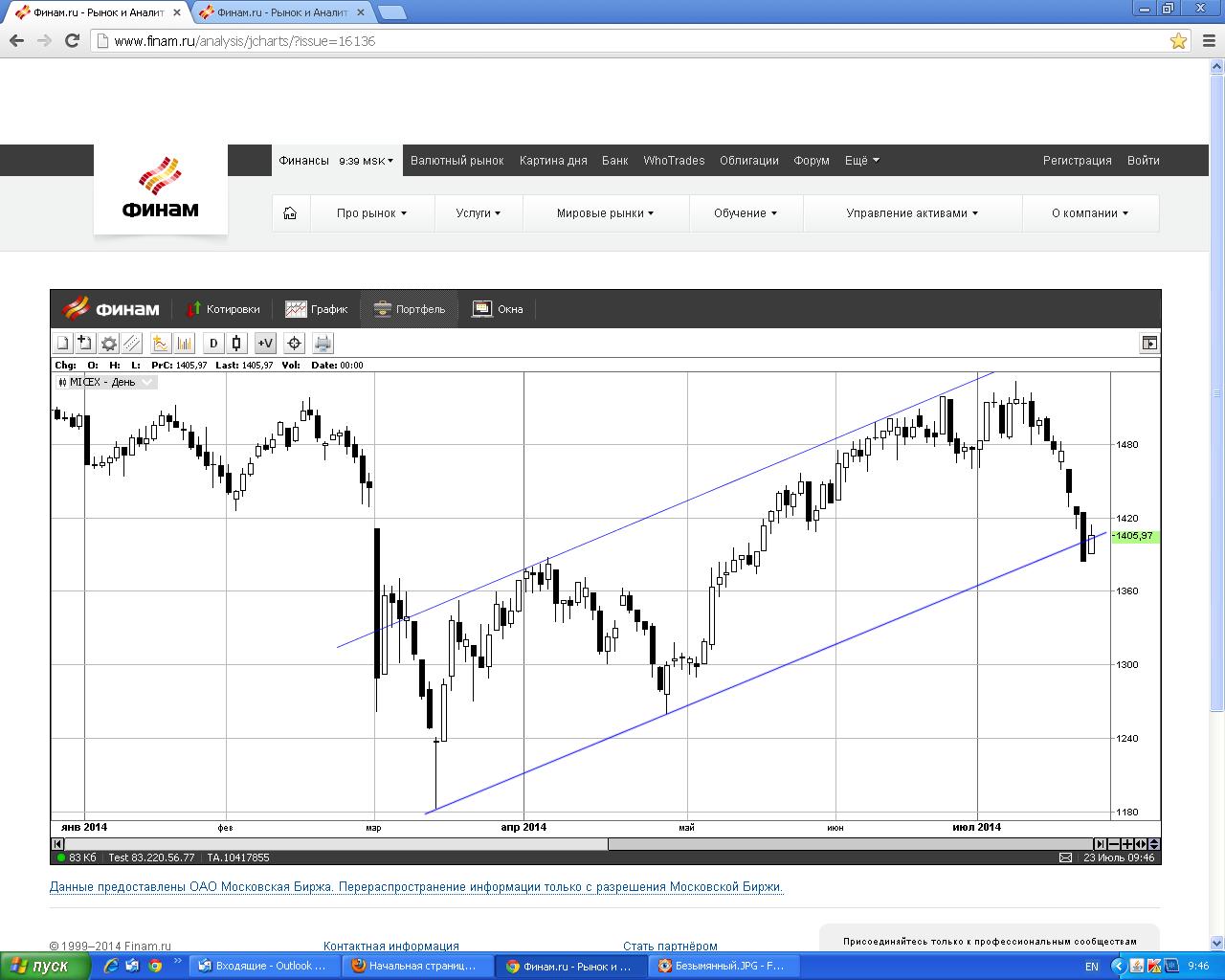
Task: Open the Котировки tab
Action: point(222,309)
